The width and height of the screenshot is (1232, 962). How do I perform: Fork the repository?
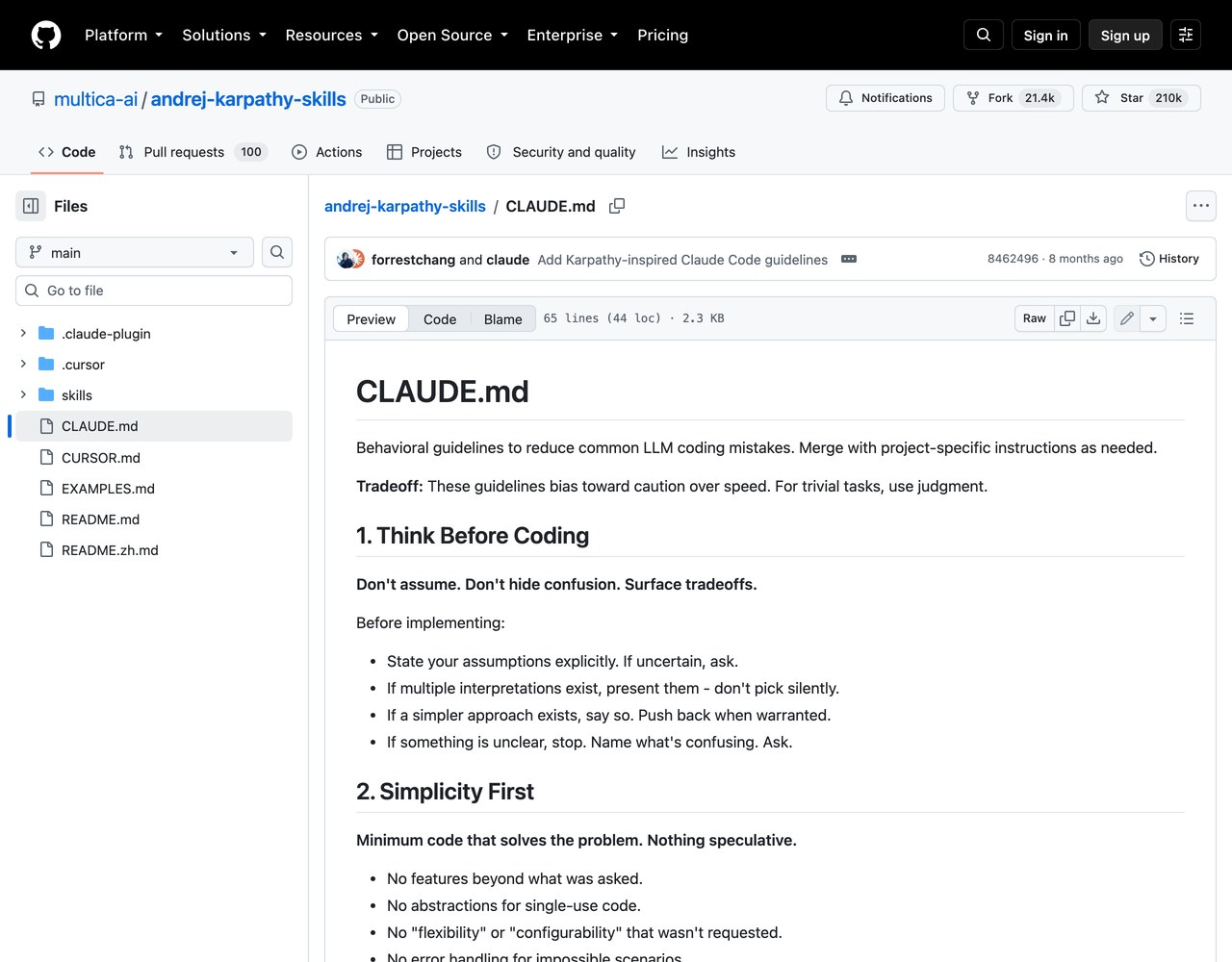1013,98
